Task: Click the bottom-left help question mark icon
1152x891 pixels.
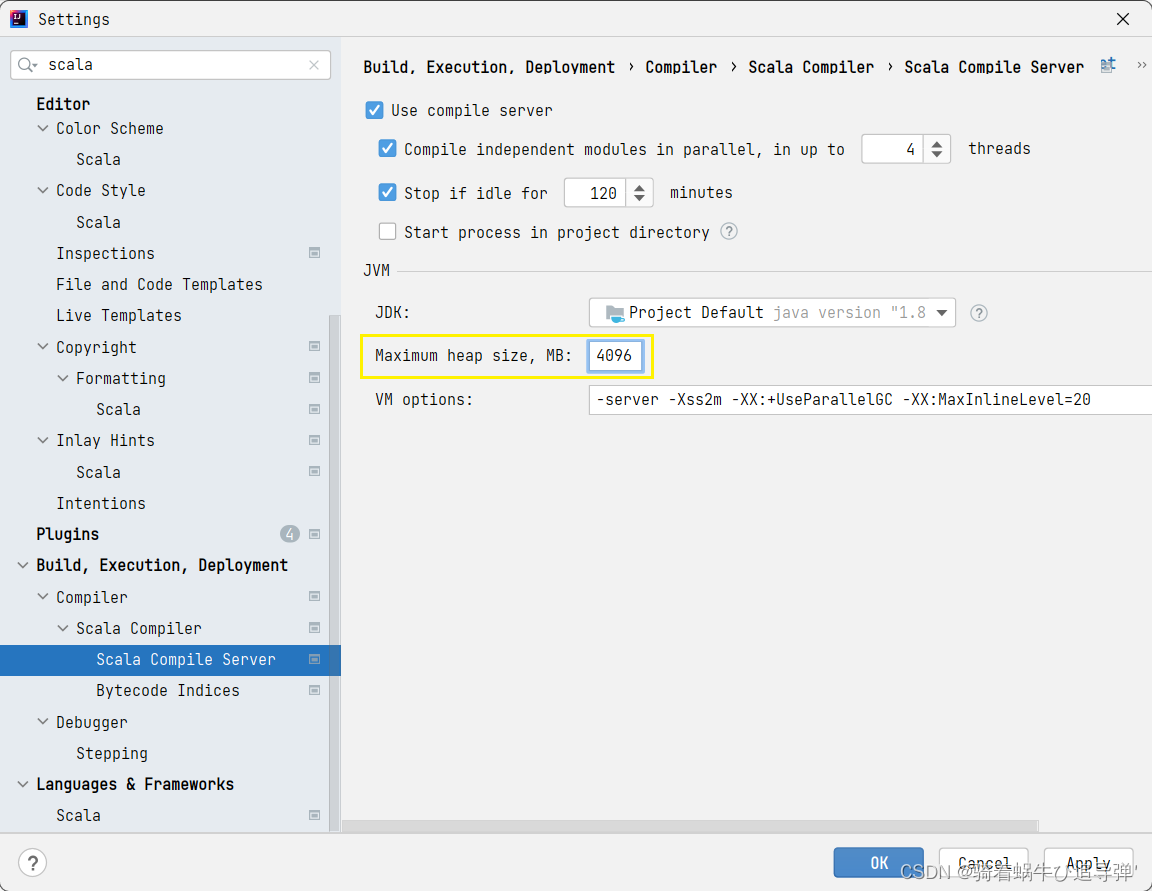Action: 32,862
